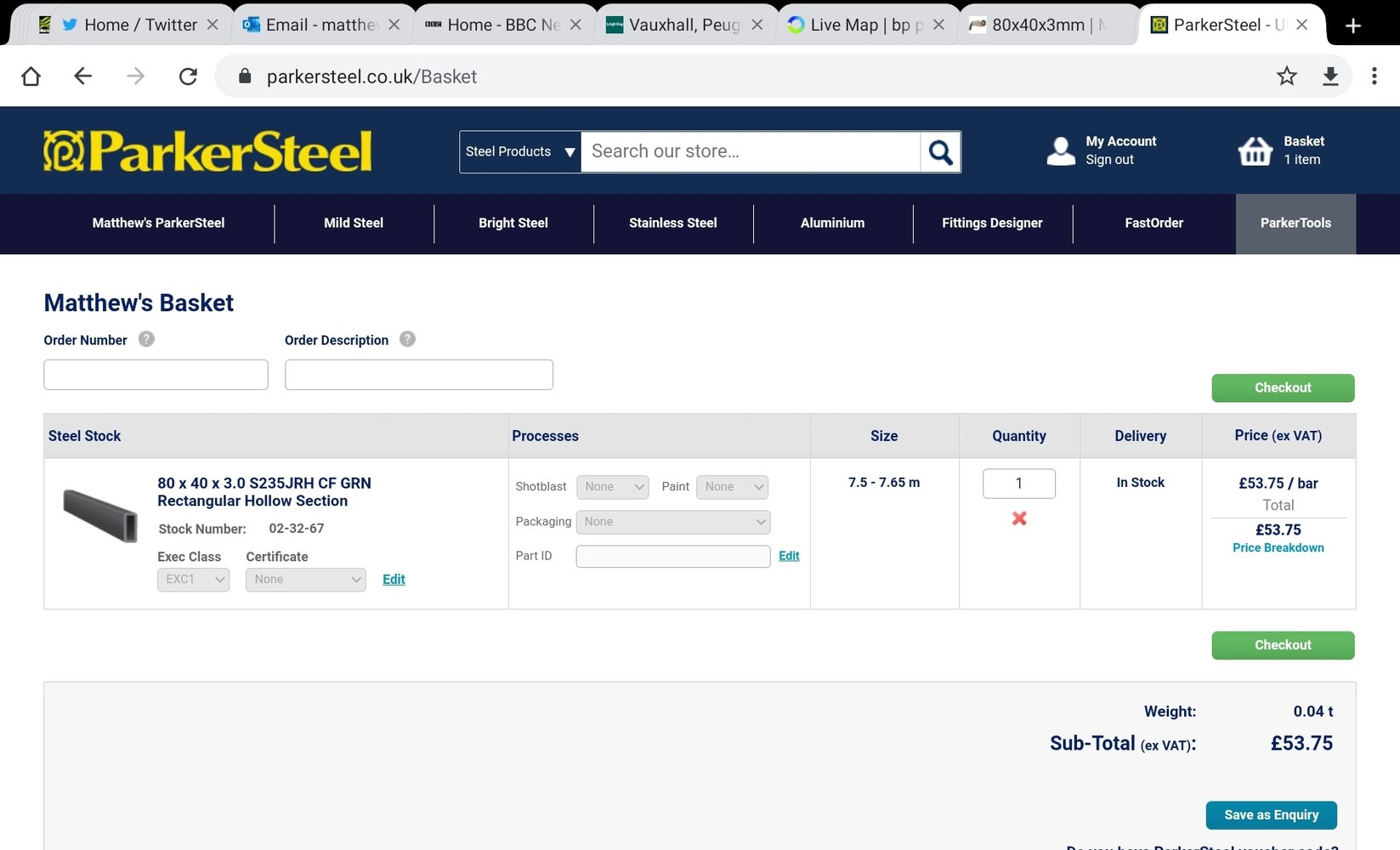Bookmark page with the star icon
The image size is (1400, 850).
tap(1286, 76)
